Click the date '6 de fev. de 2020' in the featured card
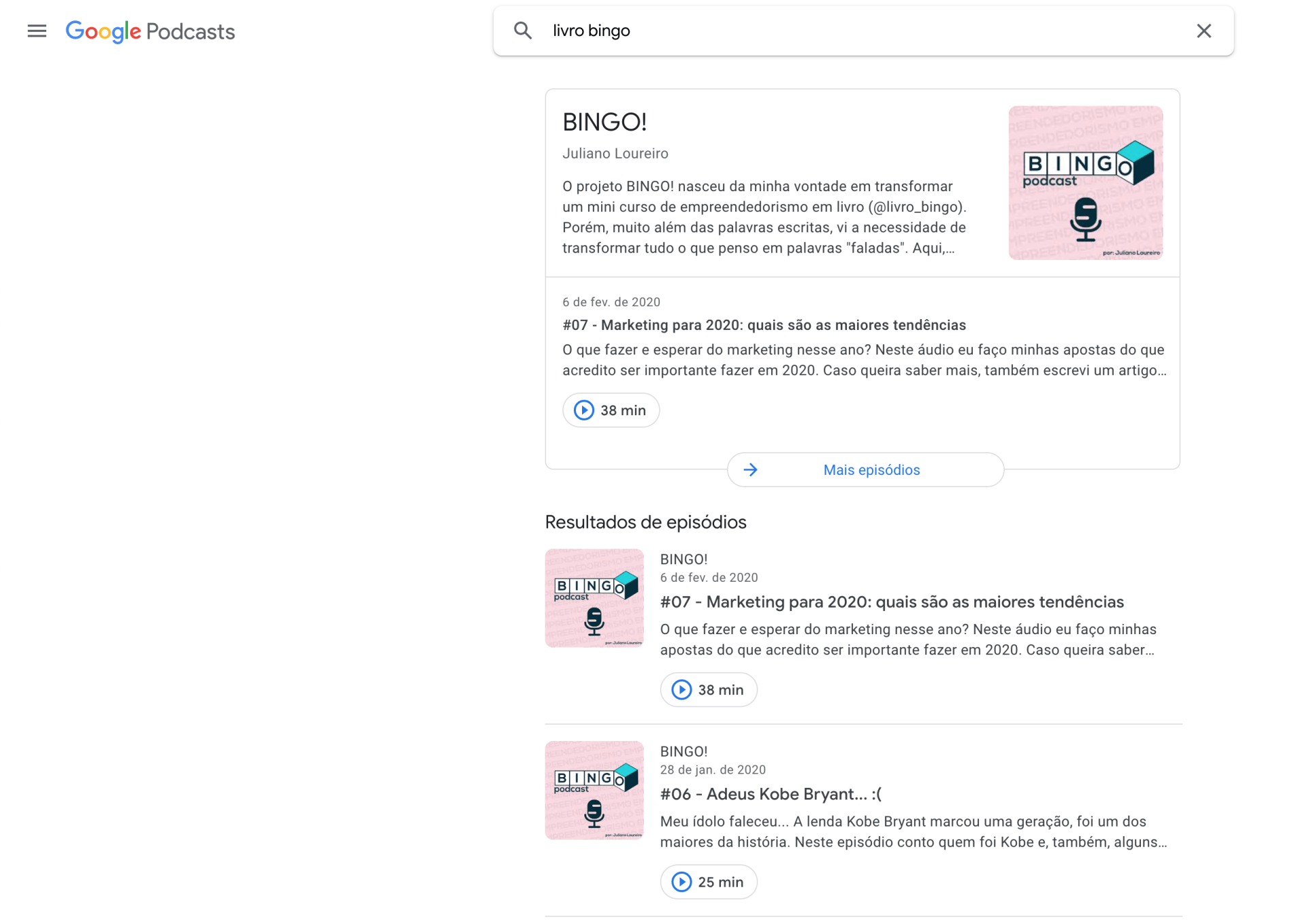 (611, 302)
